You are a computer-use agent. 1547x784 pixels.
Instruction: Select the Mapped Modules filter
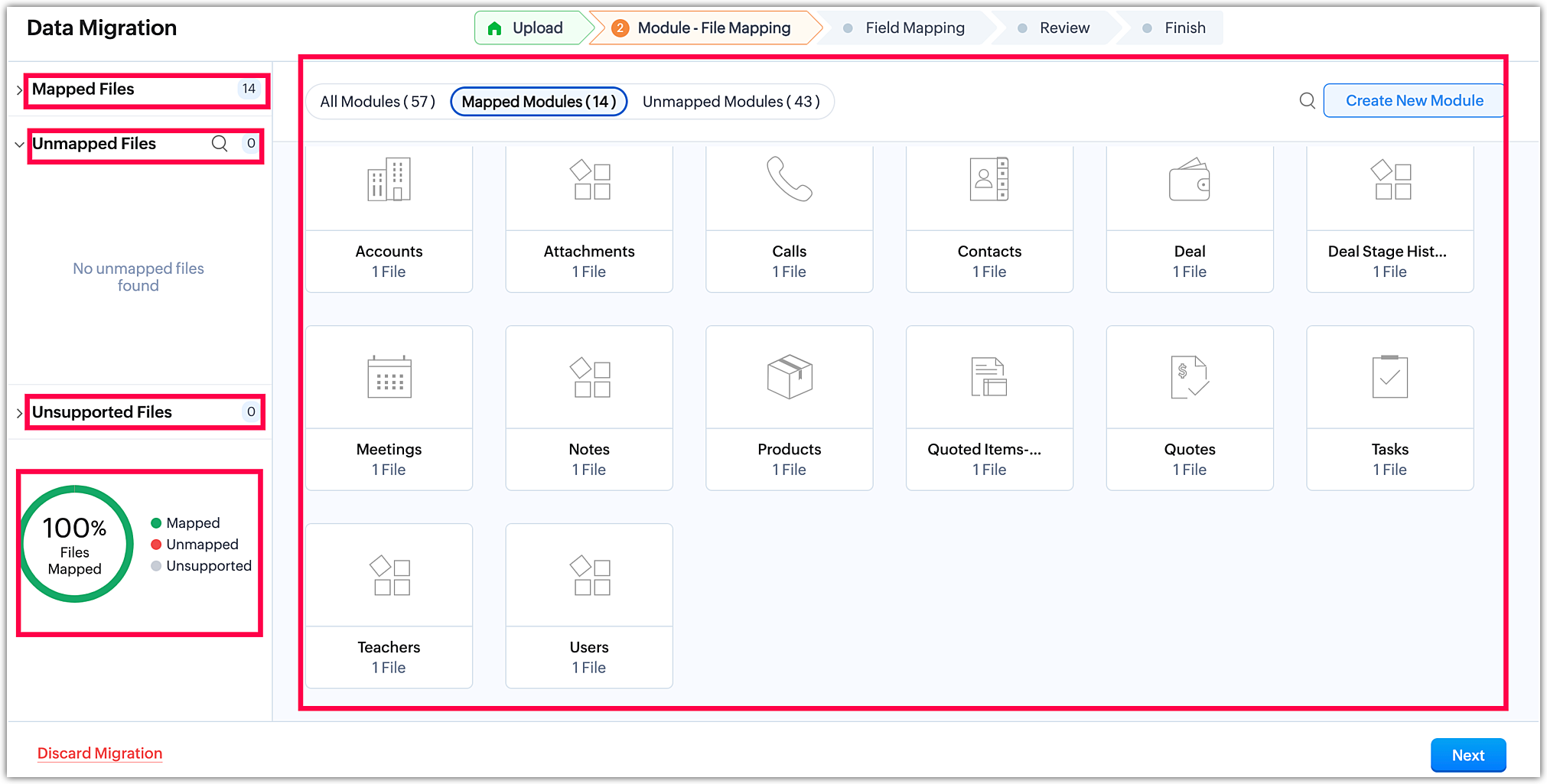pos(539,102)
